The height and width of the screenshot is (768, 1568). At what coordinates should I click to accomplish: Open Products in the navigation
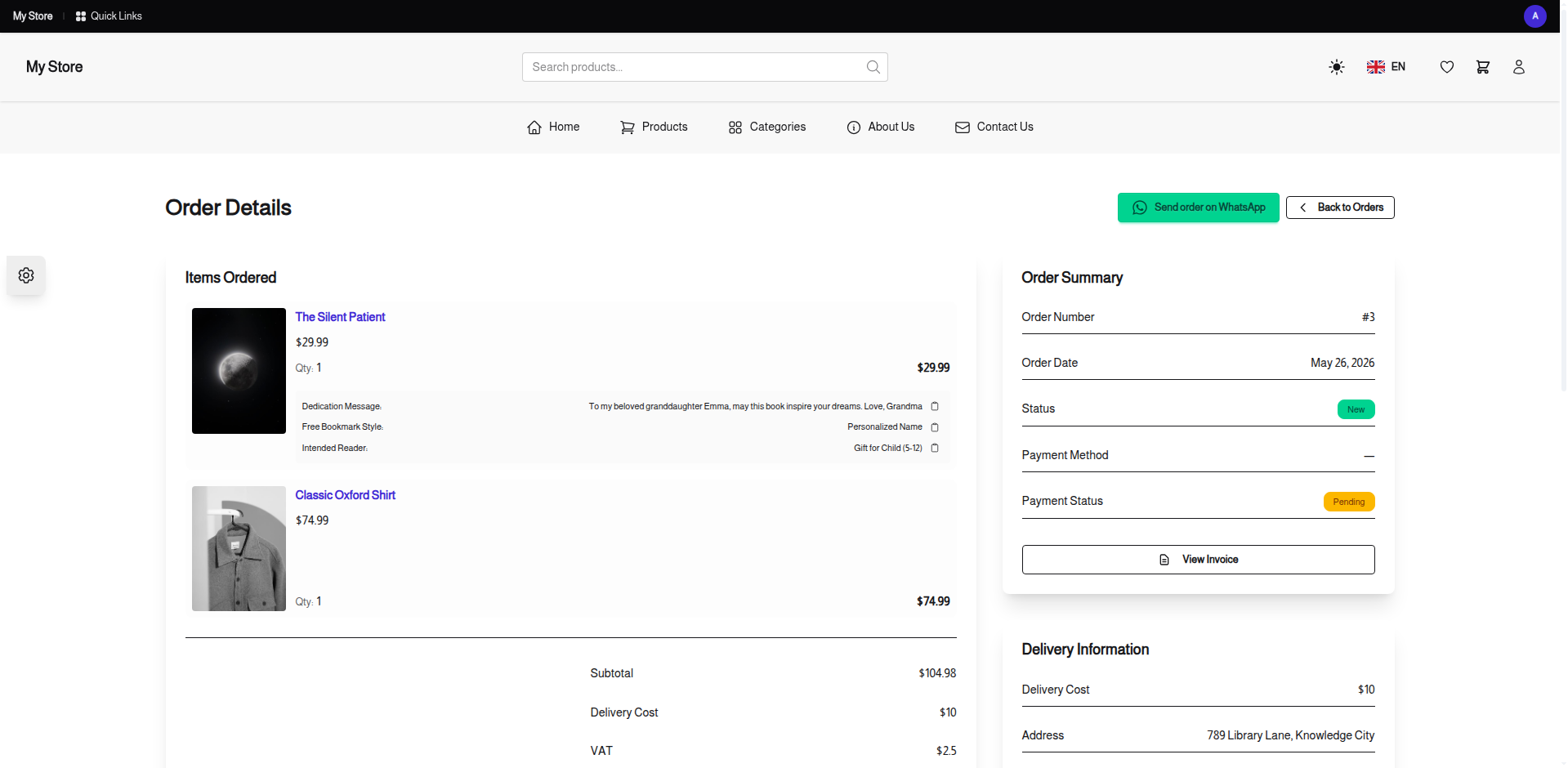click(x=654, y=127)
